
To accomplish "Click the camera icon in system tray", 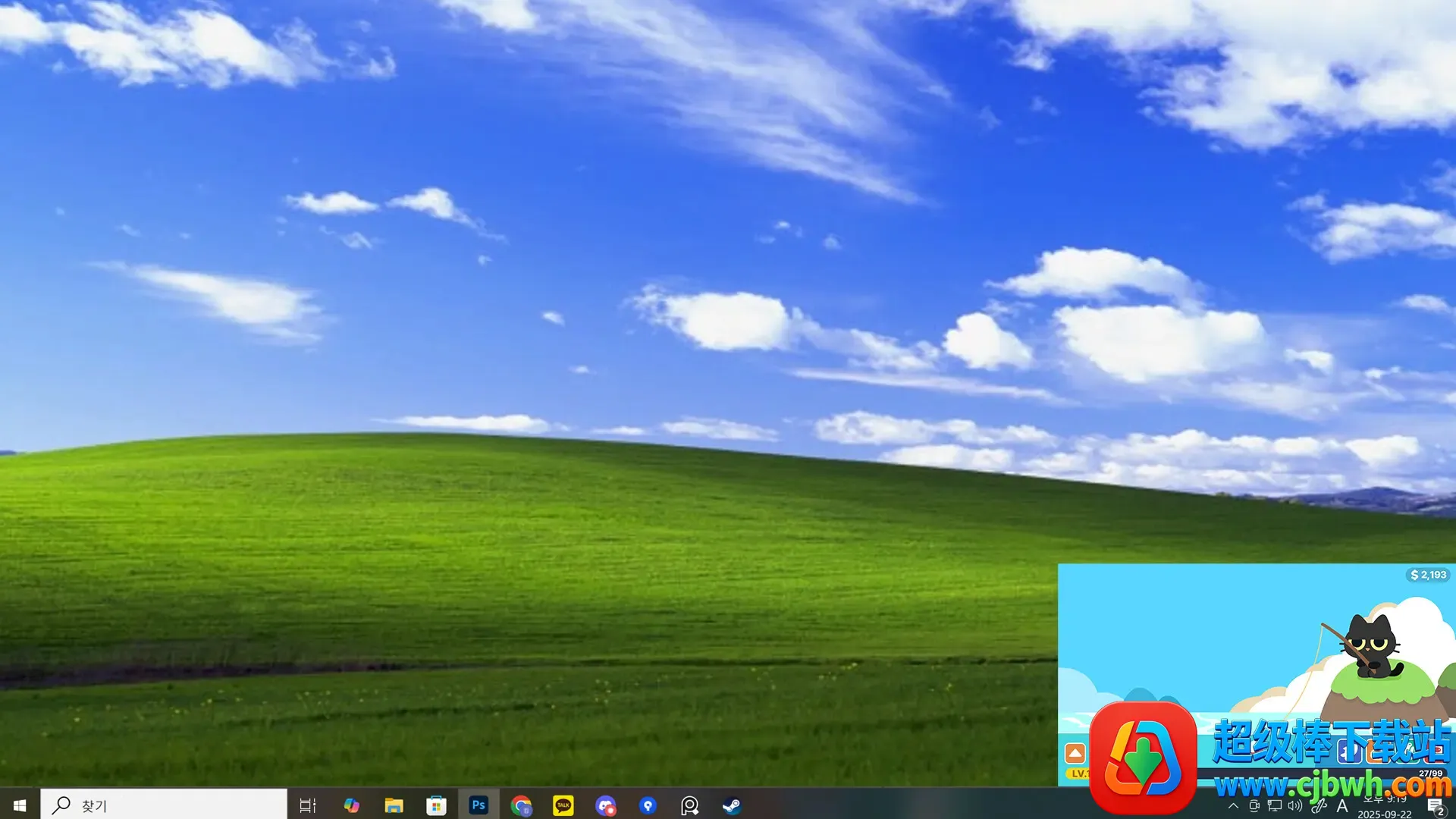I will (x=1254, y=806).
